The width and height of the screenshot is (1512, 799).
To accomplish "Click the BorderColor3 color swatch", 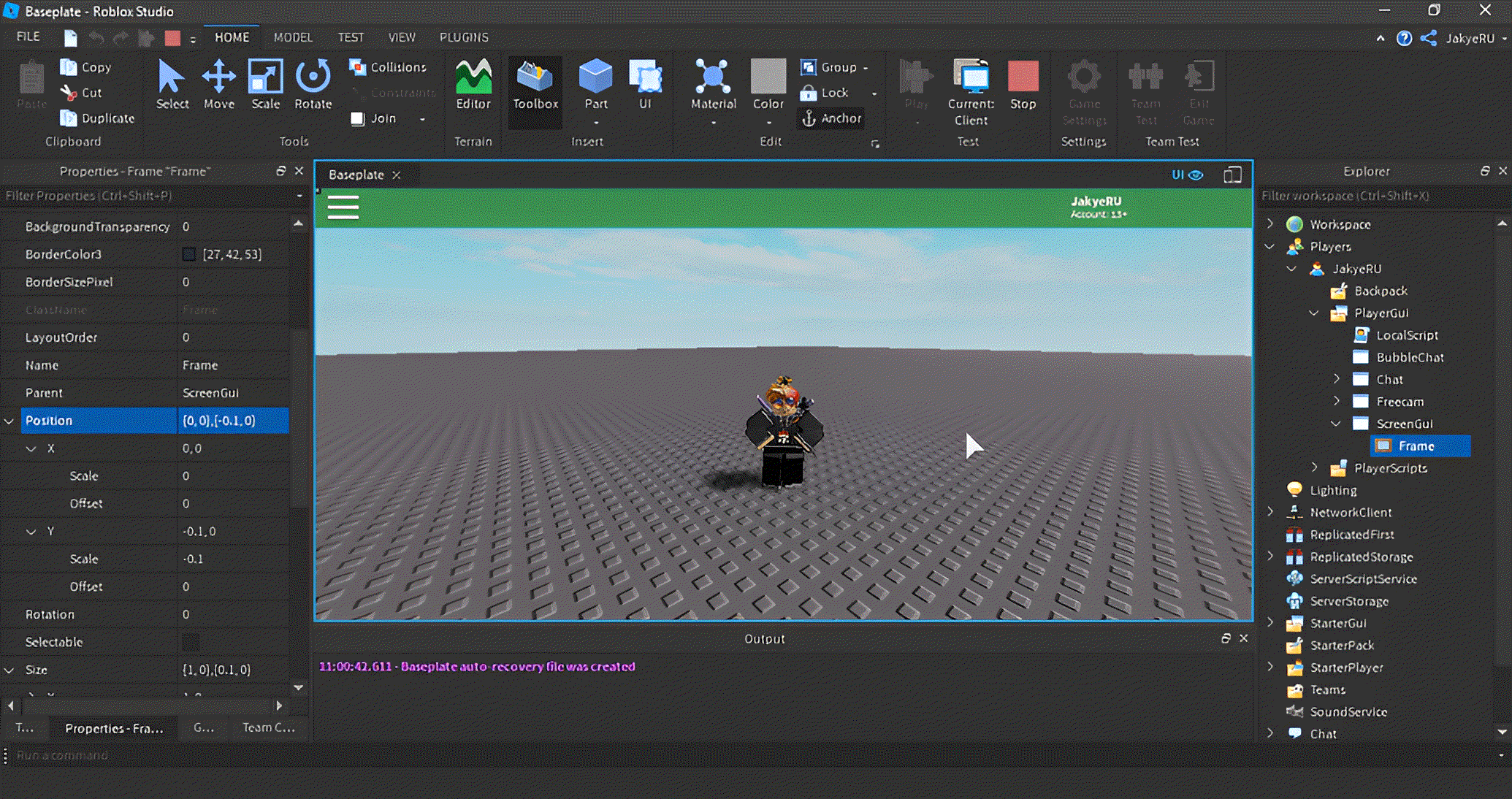I will tap(189, 254).
